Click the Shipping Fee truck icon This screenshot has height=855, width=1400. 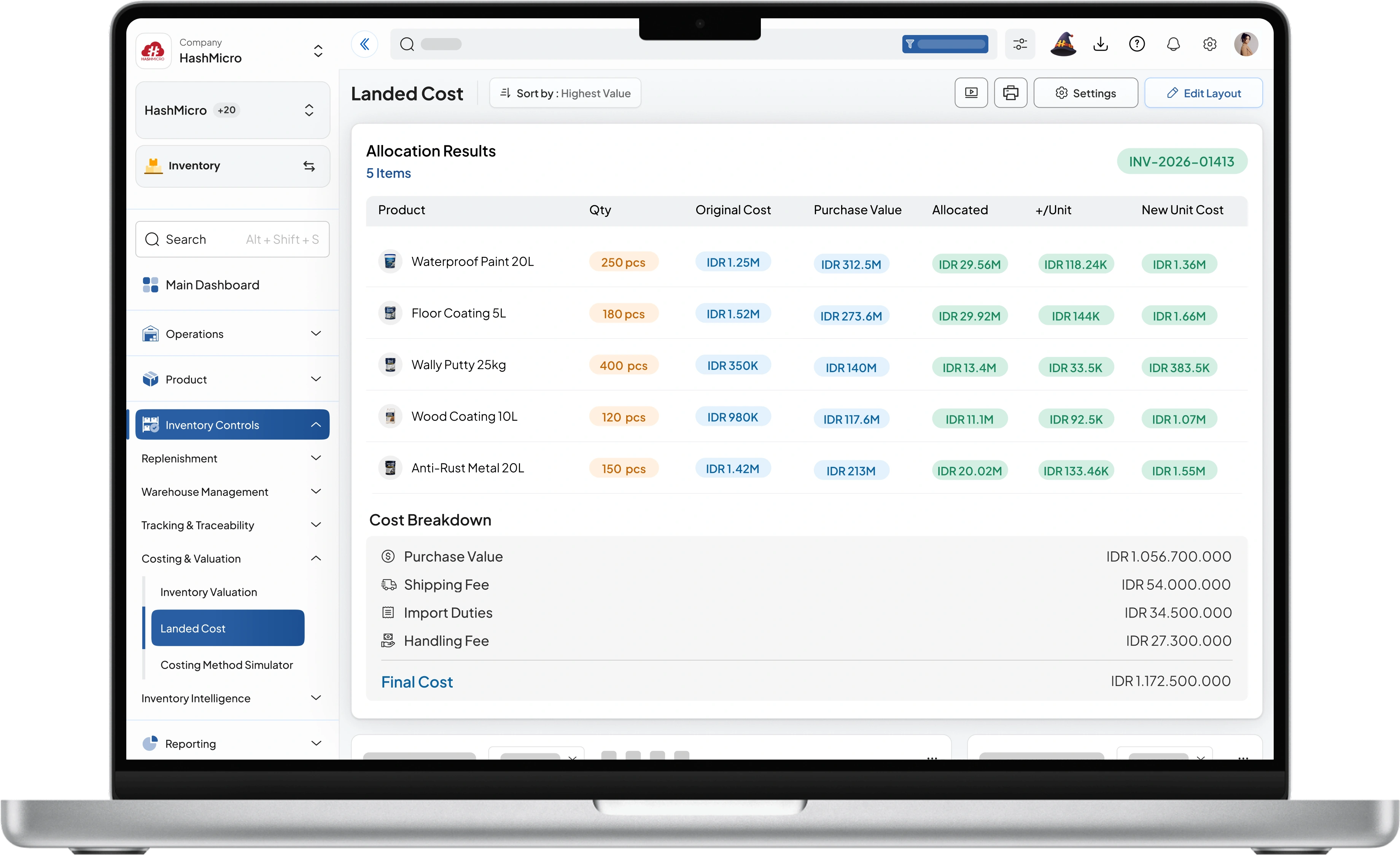click(x=389, y=584)
